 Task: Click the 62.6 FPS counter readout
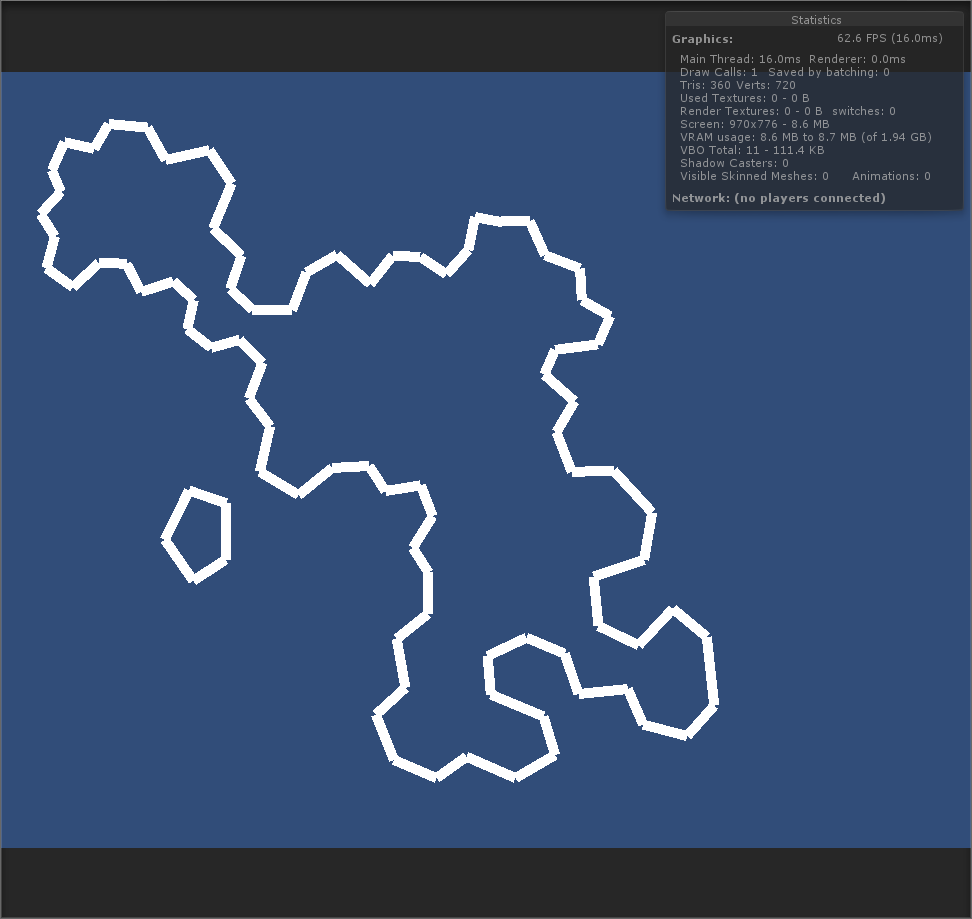[x=888, y=38]
